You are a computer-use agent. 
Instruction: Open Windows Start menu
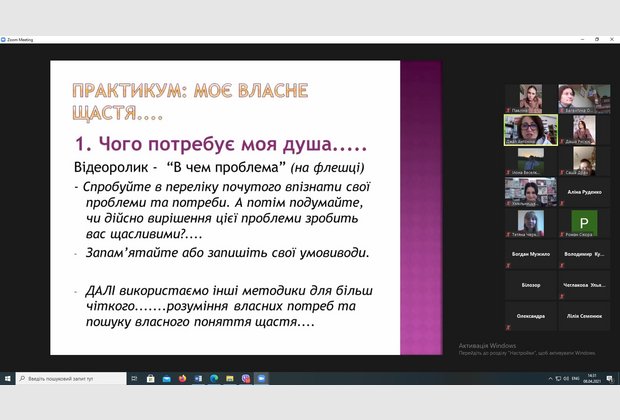tap(8, 378)
